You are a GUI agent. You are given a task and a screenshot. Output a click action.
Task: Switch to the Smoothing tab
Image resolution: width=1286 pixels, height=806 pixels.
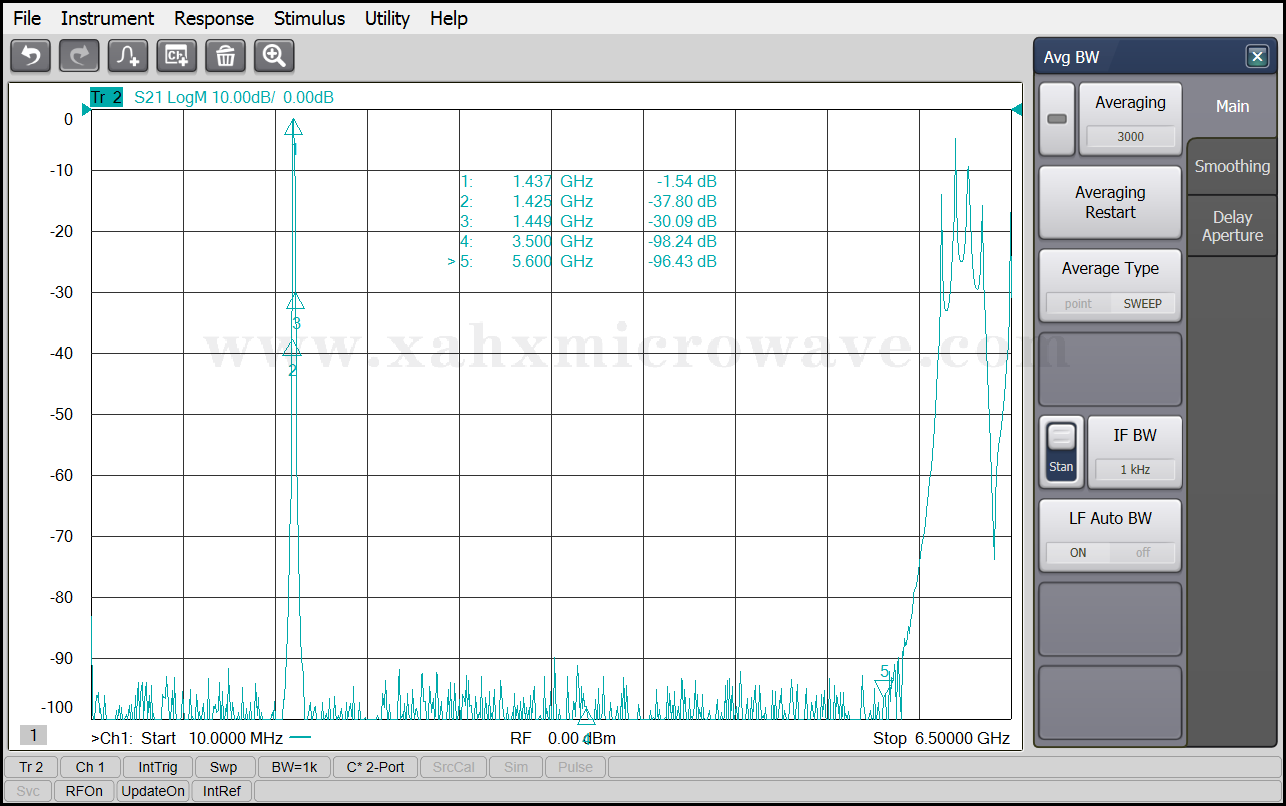pyautogui.click(x=1232, y=167)
